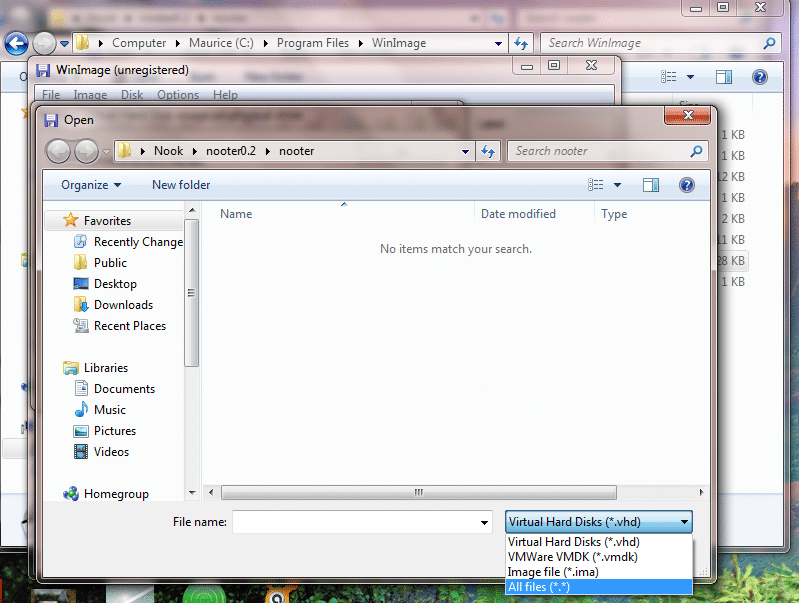Expand the Explorer address bar dropdown
Image resolution: width=799 pixels, height=603 pixels.
click(x=498, y=43)
